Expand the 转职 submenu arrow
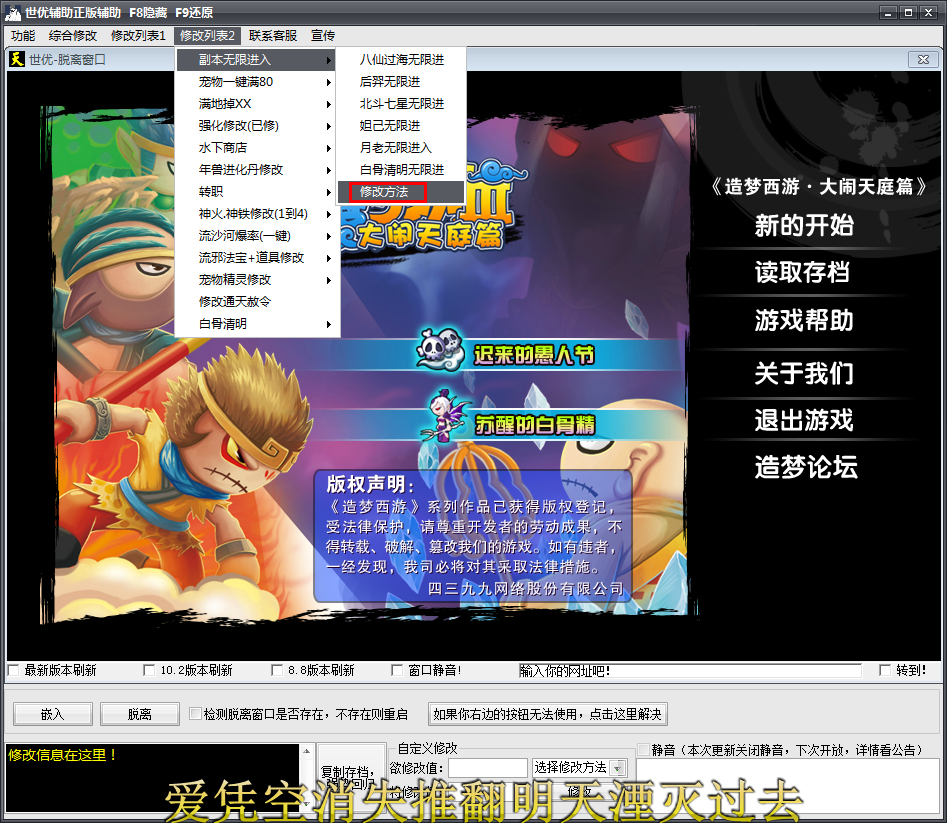947x823 pixels. 329,192
